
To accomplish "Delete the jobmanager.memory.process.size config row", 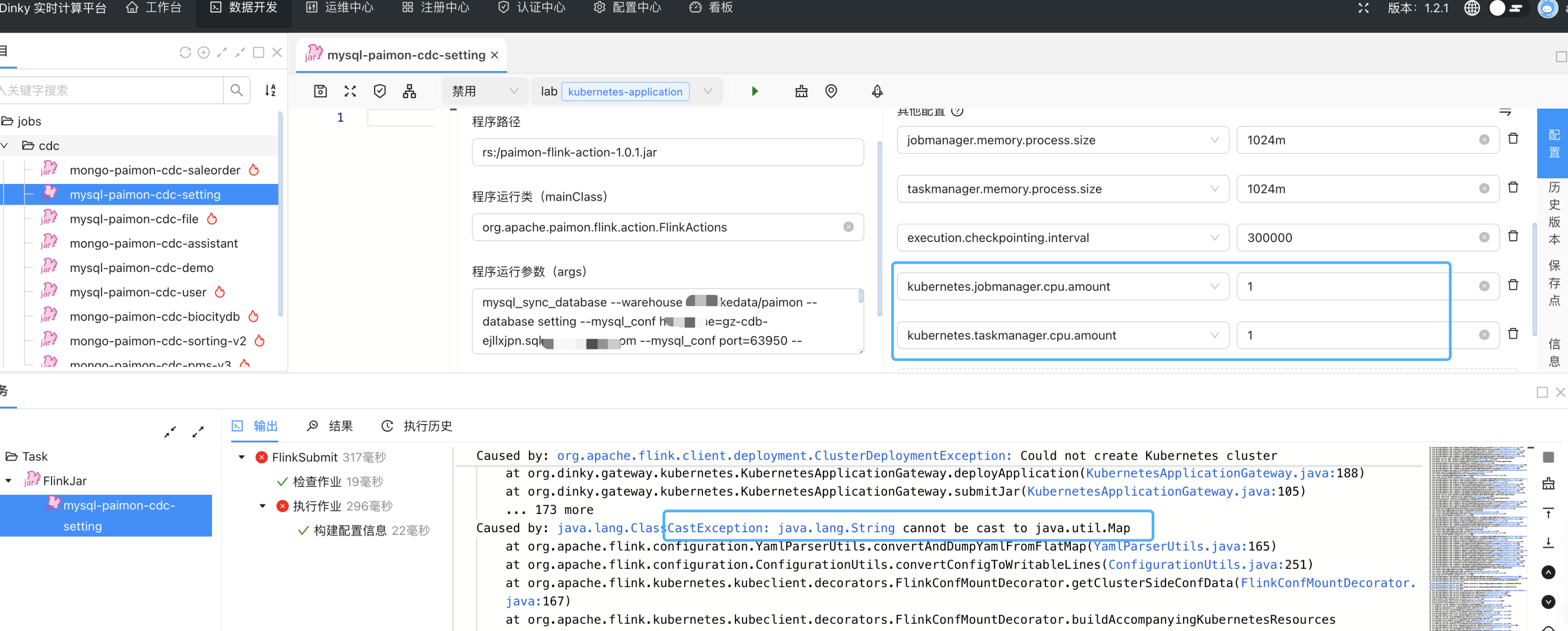I will (x=1513, y=139).
